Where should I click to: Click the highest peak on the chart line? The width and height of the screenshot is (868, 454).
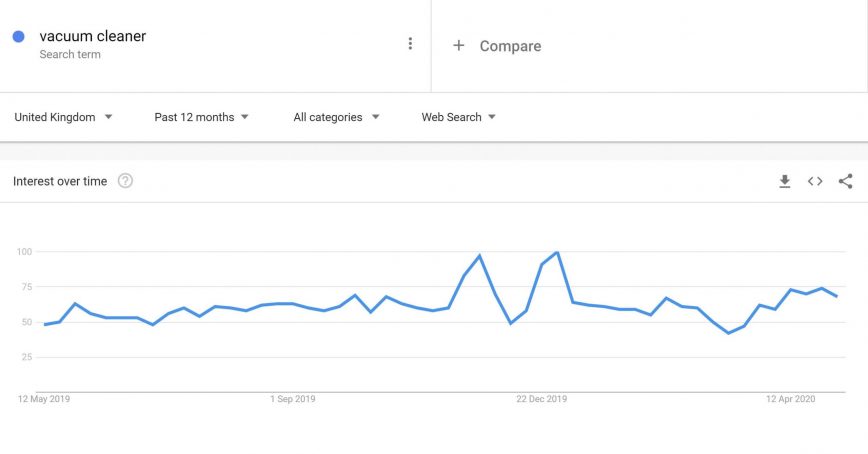tap(557, 253)
